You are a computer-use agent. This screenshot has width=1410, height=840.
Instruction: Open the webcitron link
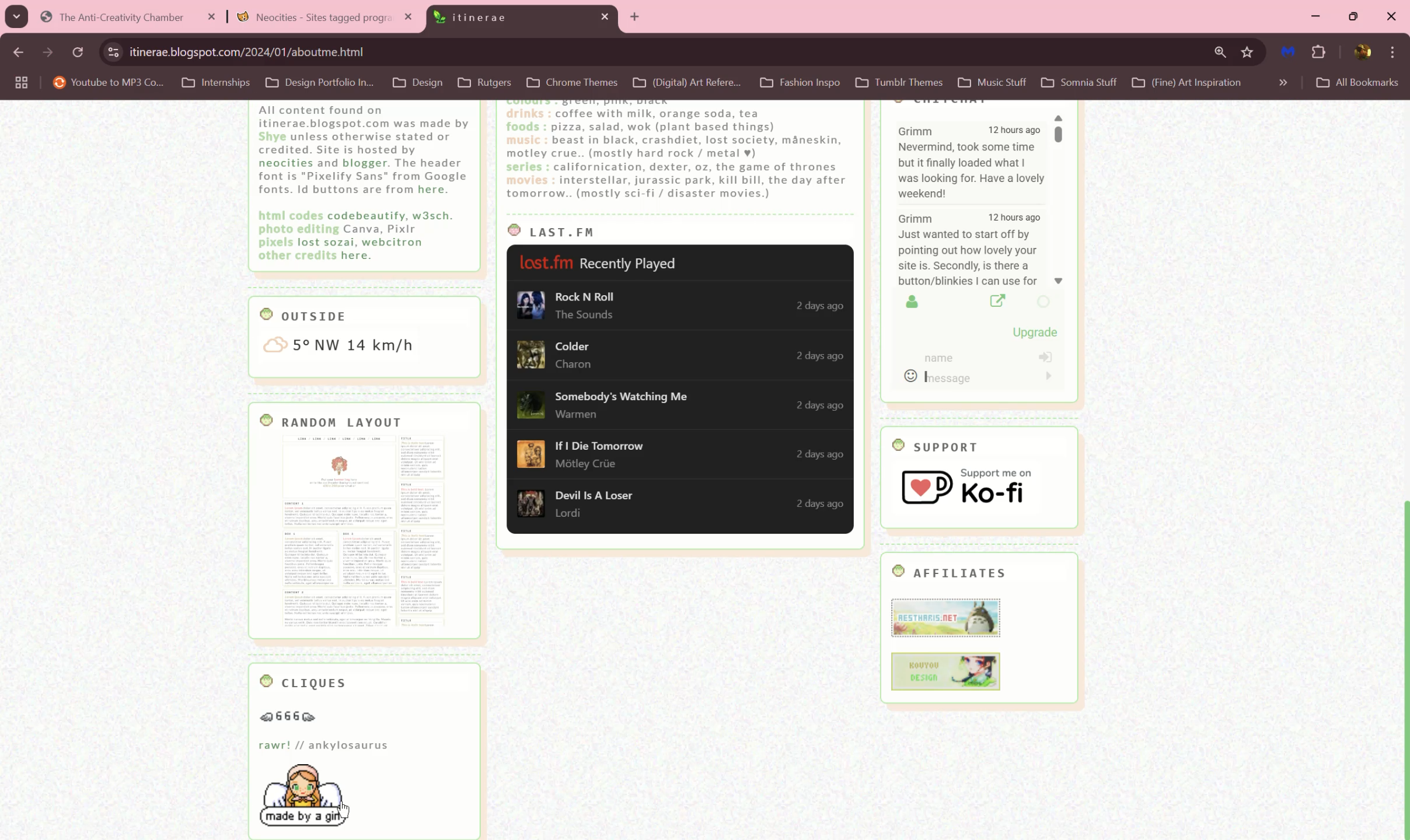392,242
